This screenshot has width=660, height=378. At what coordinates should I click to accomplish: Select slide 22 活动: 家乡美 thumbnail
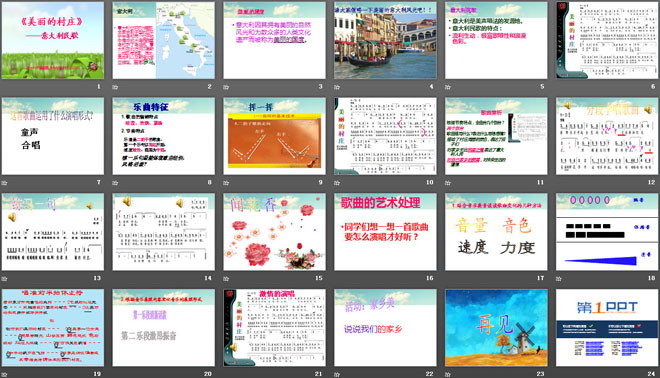tap(385, 327)
